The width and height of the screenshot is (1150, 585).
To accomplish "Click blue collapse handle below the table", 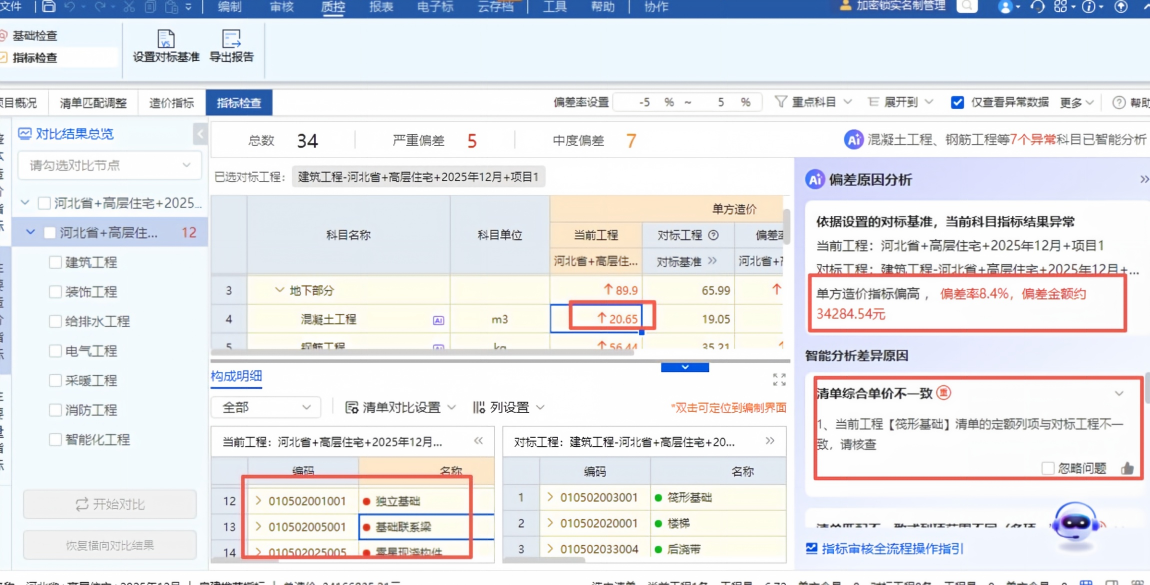I will (684, 367).
